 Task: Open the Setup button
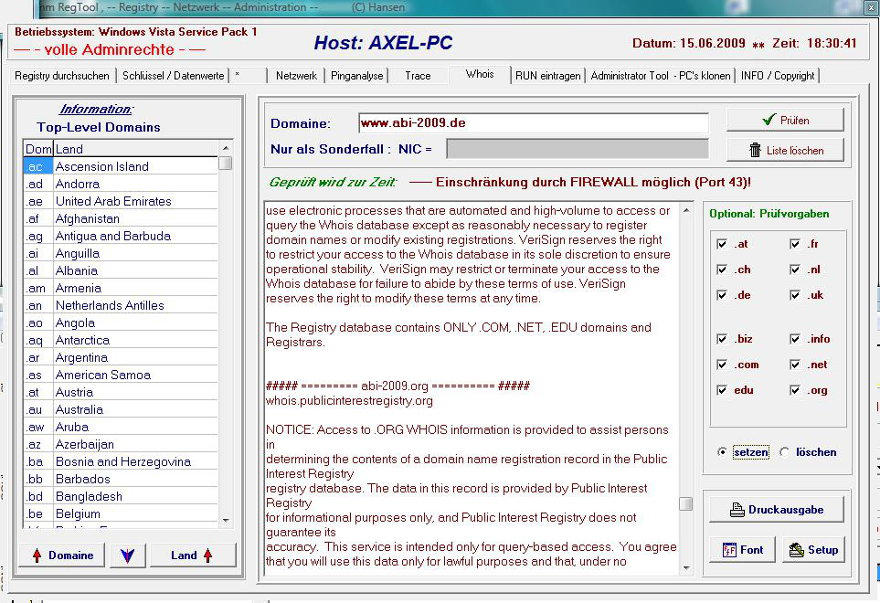pos(811,550)
